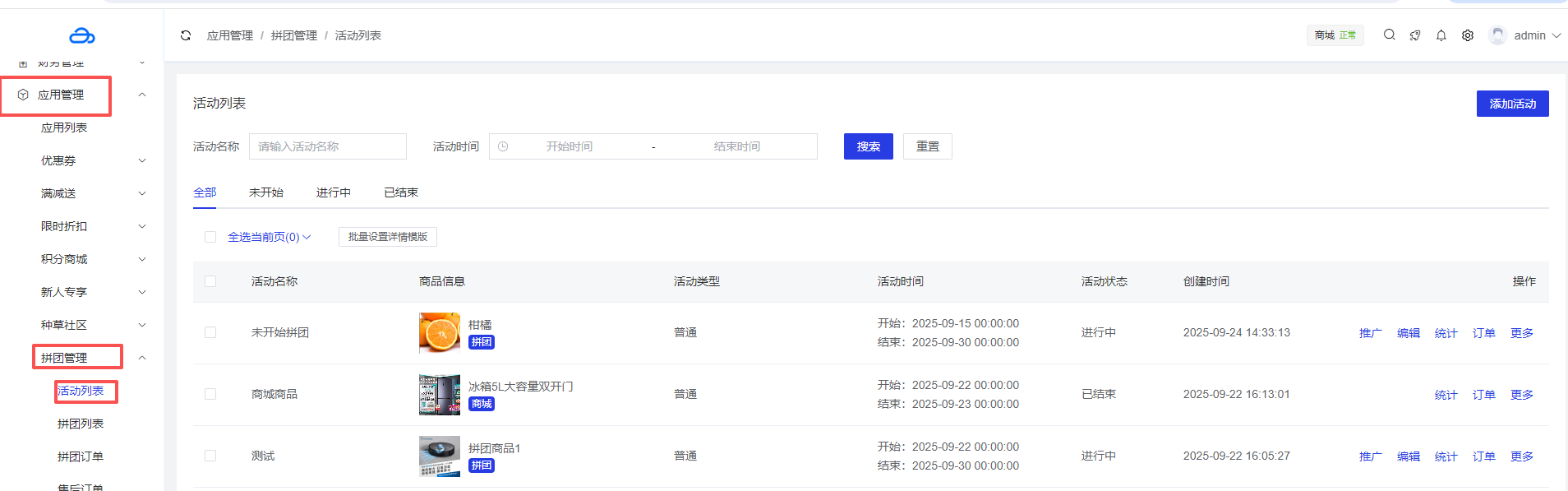Image resolution: width=1568 pixels, height=491 pixels.
Task: Open the search magnifier icon in header
Action: pos(1389,35)
